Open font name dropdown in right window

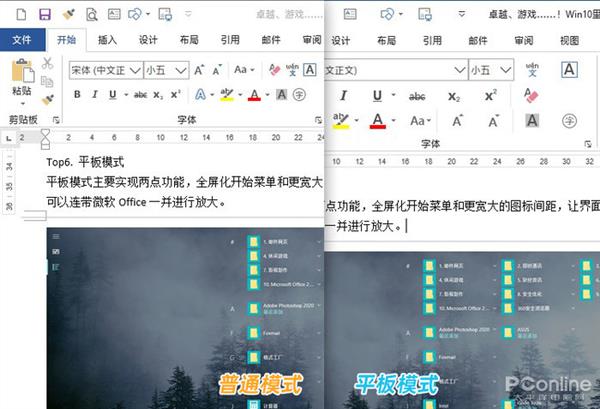coord(460,70)
